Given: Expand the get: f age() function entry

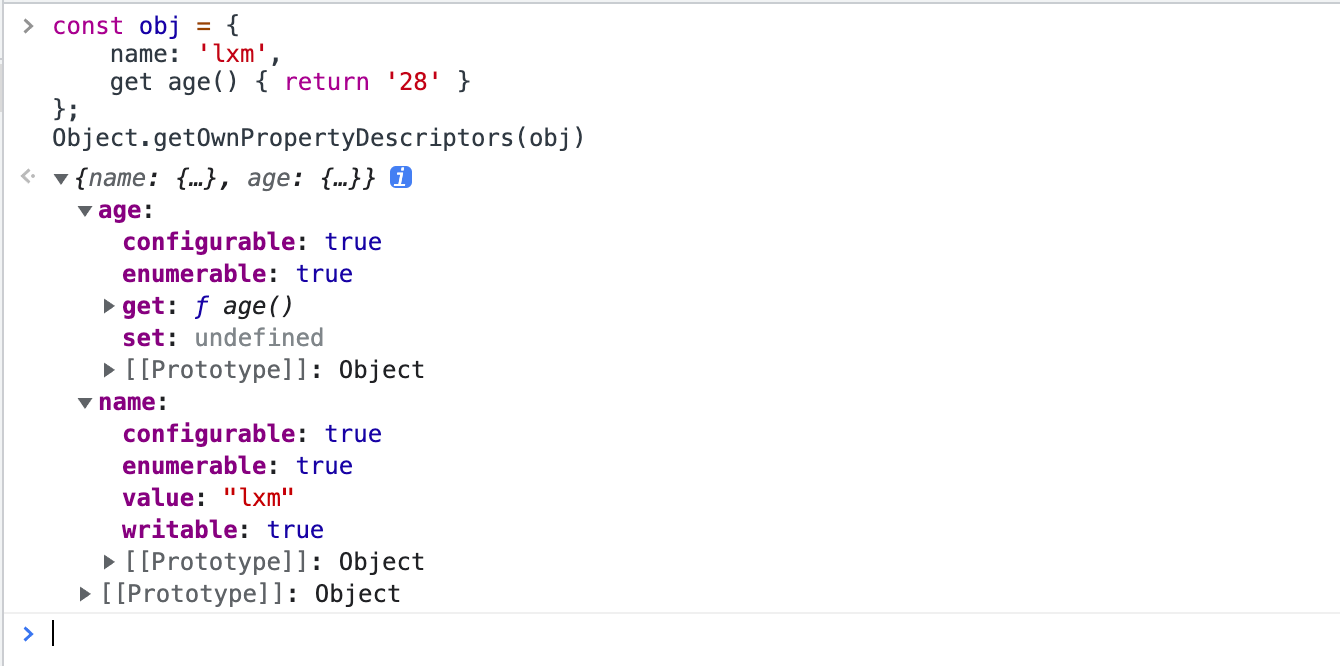Looking at the screenshot, I should 110,306.
